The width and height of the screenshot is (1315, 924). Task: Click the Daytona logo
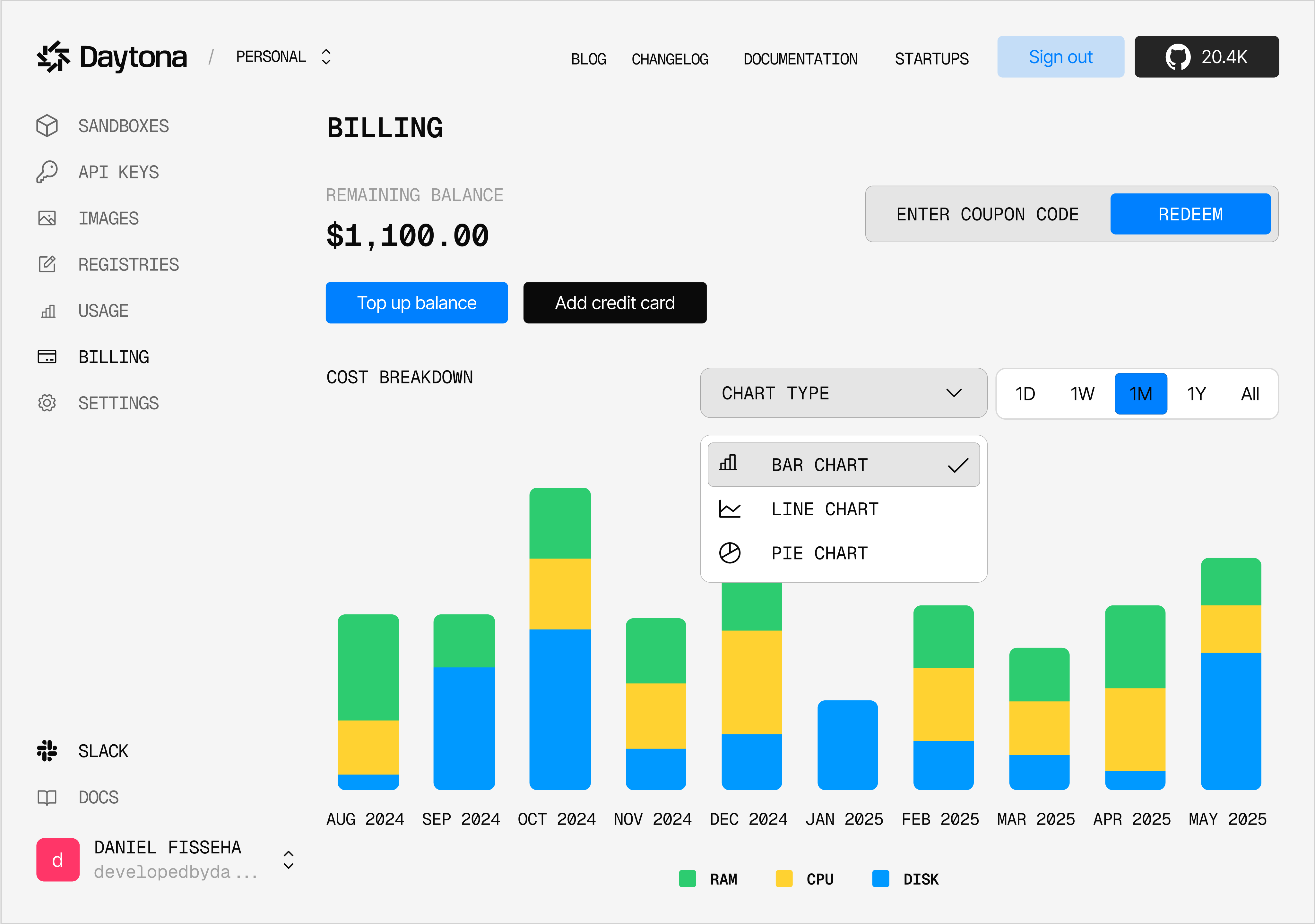pos(112,57)
